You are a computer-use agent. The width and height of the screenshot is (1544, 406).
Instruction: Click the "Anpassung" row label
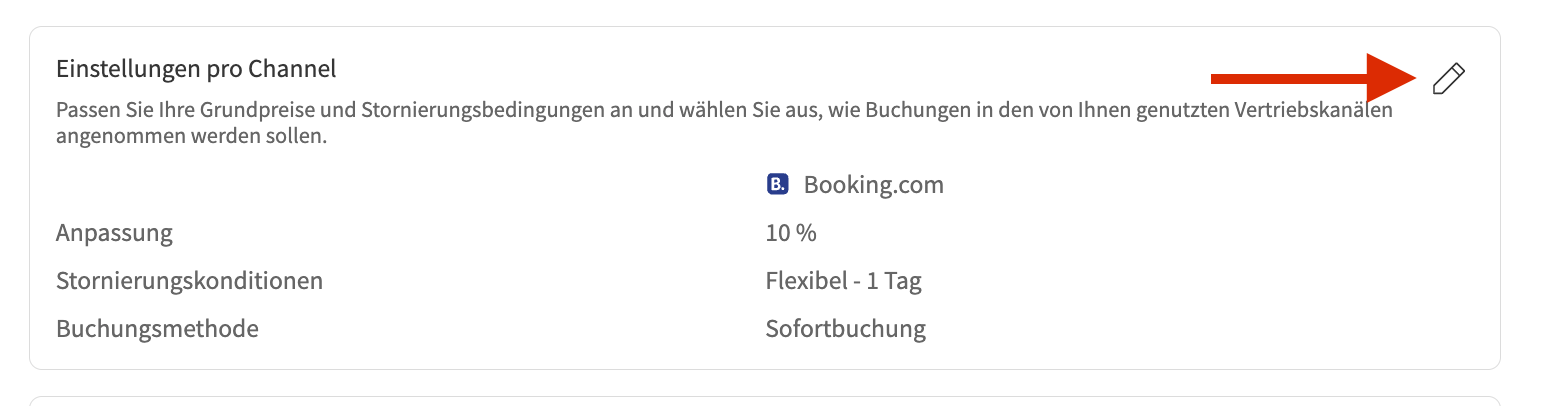coord(114,234)
